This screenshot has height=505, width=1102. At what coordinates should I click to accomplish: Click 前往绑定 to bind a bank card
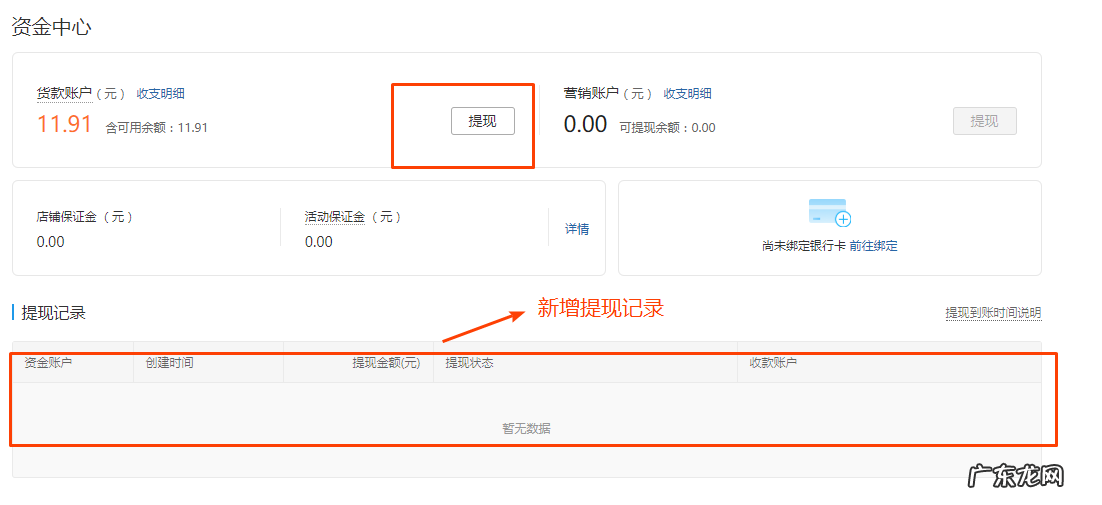873,246
